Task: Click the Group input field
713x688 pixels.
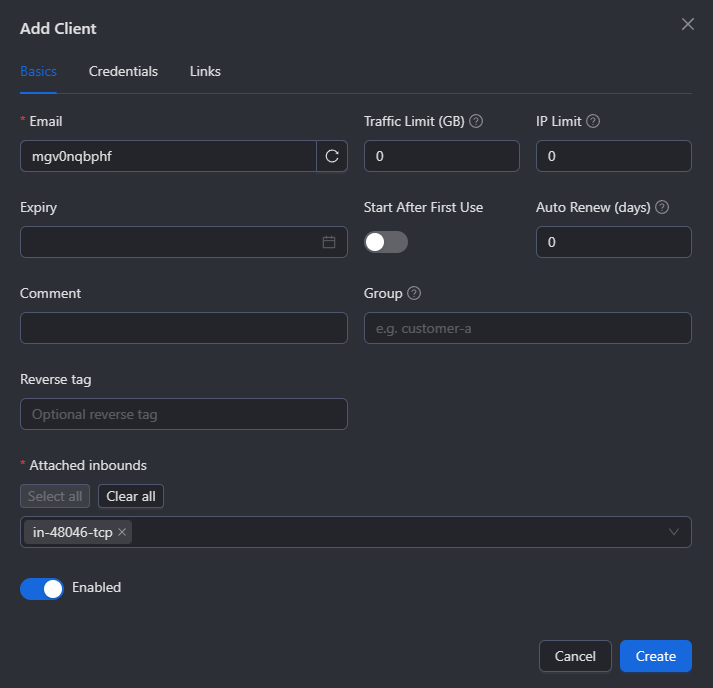Action: coord(528,328)
